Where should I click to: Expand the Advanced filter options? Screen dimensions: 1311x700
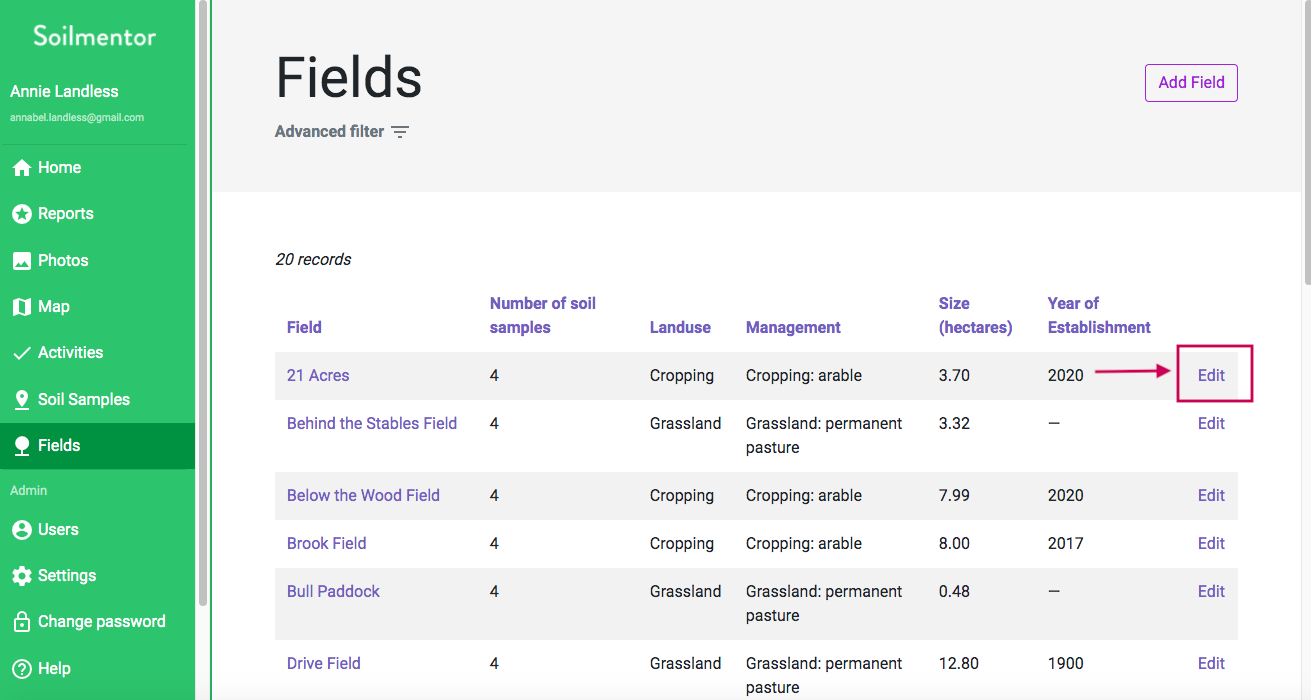[x=342, y=132]
